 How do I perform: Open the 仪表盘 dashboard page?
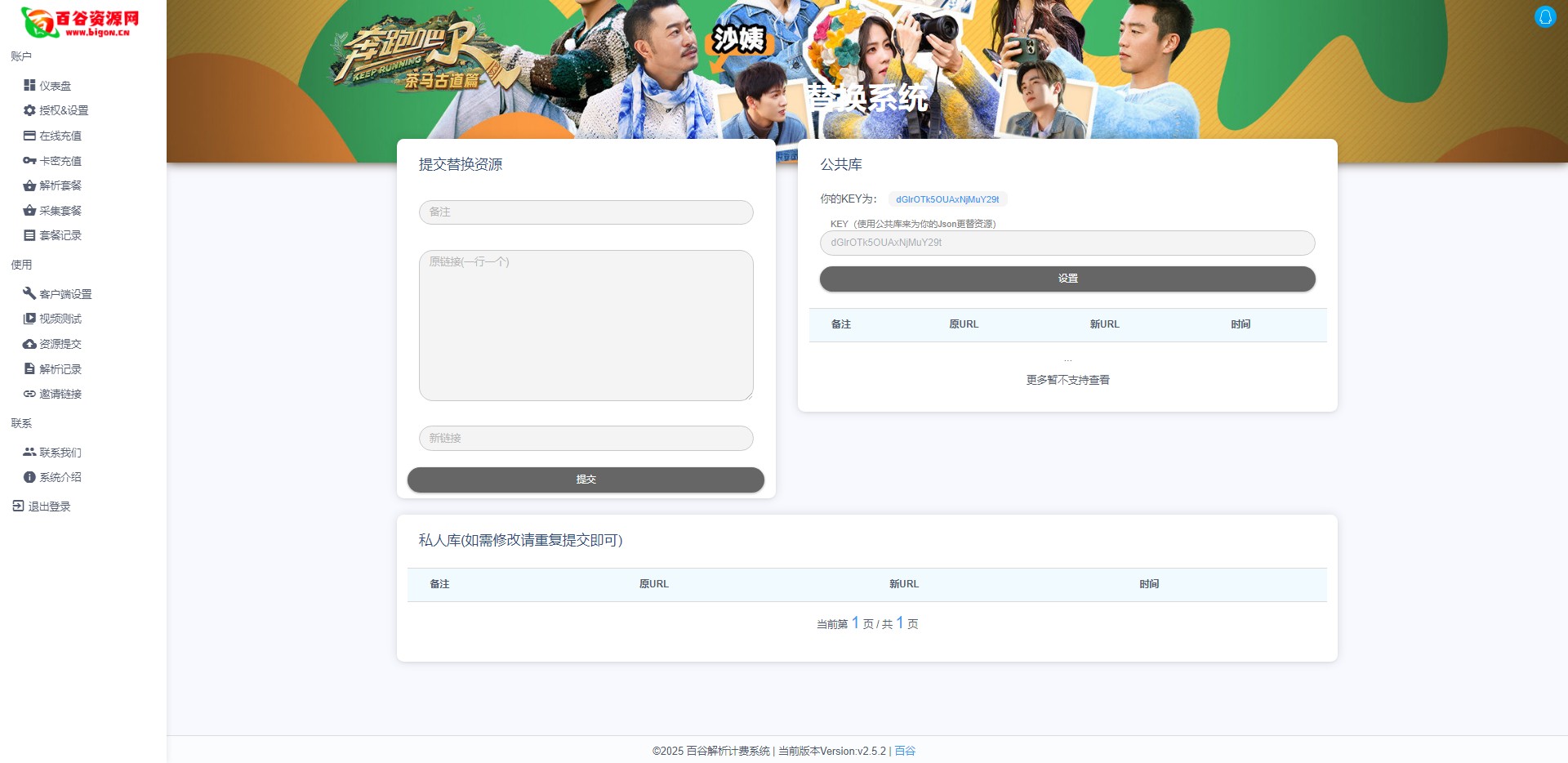tap(54, 85)
